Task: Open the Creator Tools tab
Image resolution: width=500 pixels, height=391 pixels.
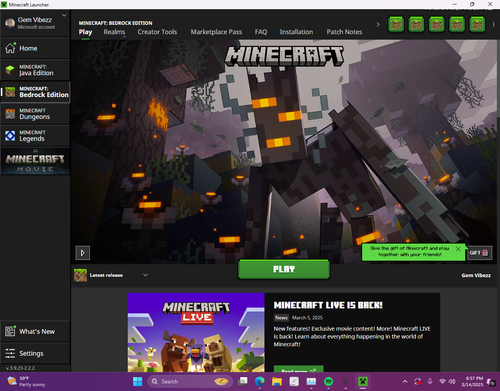Action: click(x=157, y=32)
